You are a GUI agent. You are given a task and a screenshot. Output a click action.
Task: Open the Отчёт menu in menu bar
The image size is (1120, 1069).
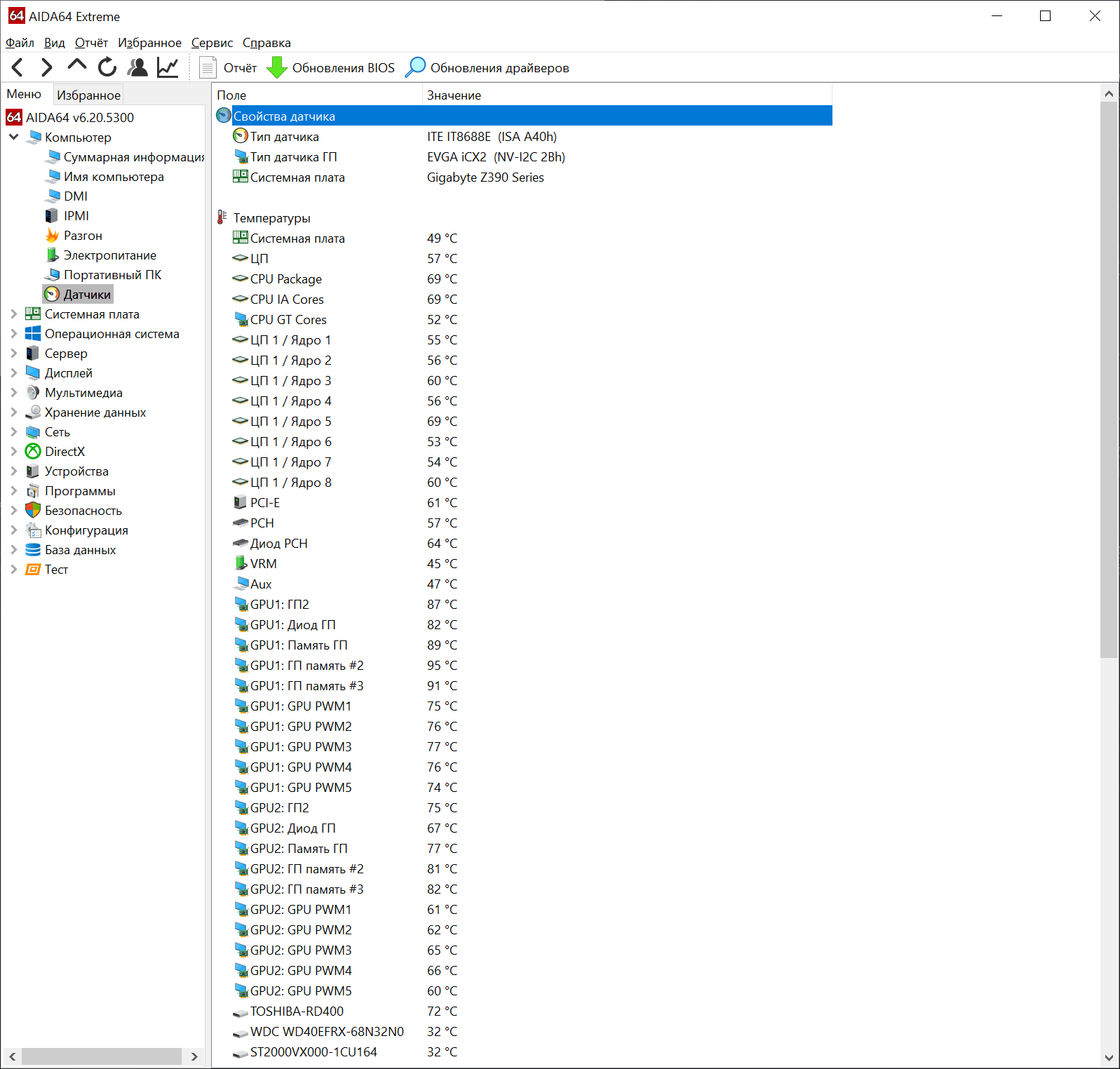point(92,43)
